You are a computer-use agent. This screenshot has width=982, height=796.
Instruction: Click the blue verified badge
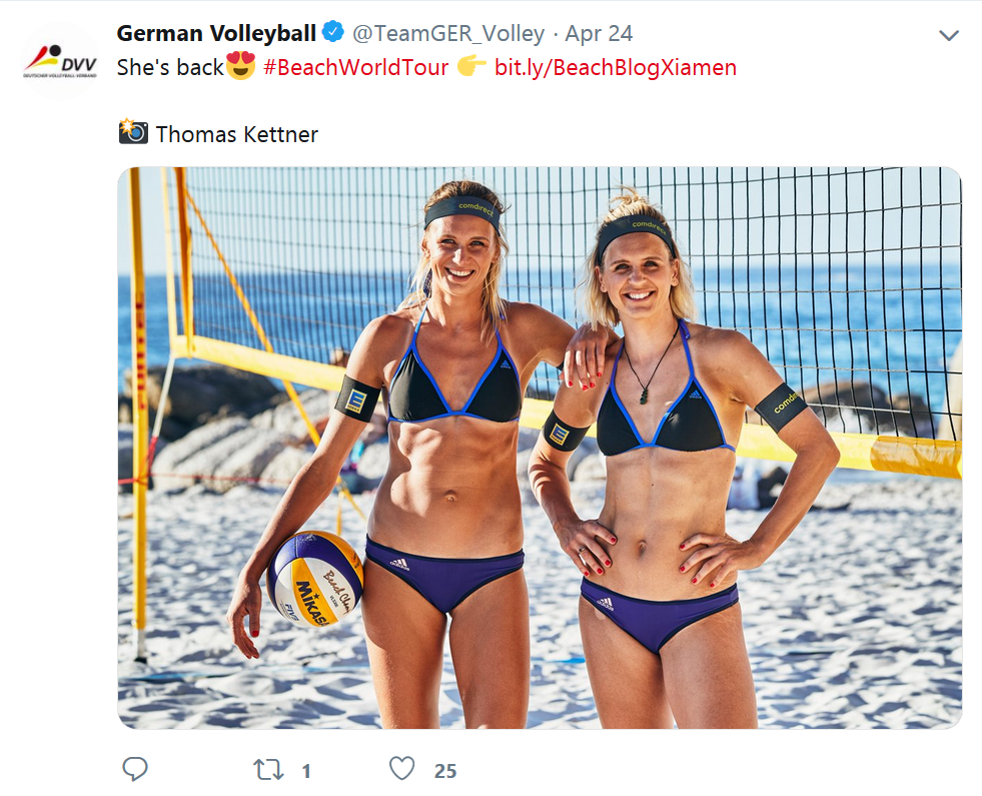point(333,31)
